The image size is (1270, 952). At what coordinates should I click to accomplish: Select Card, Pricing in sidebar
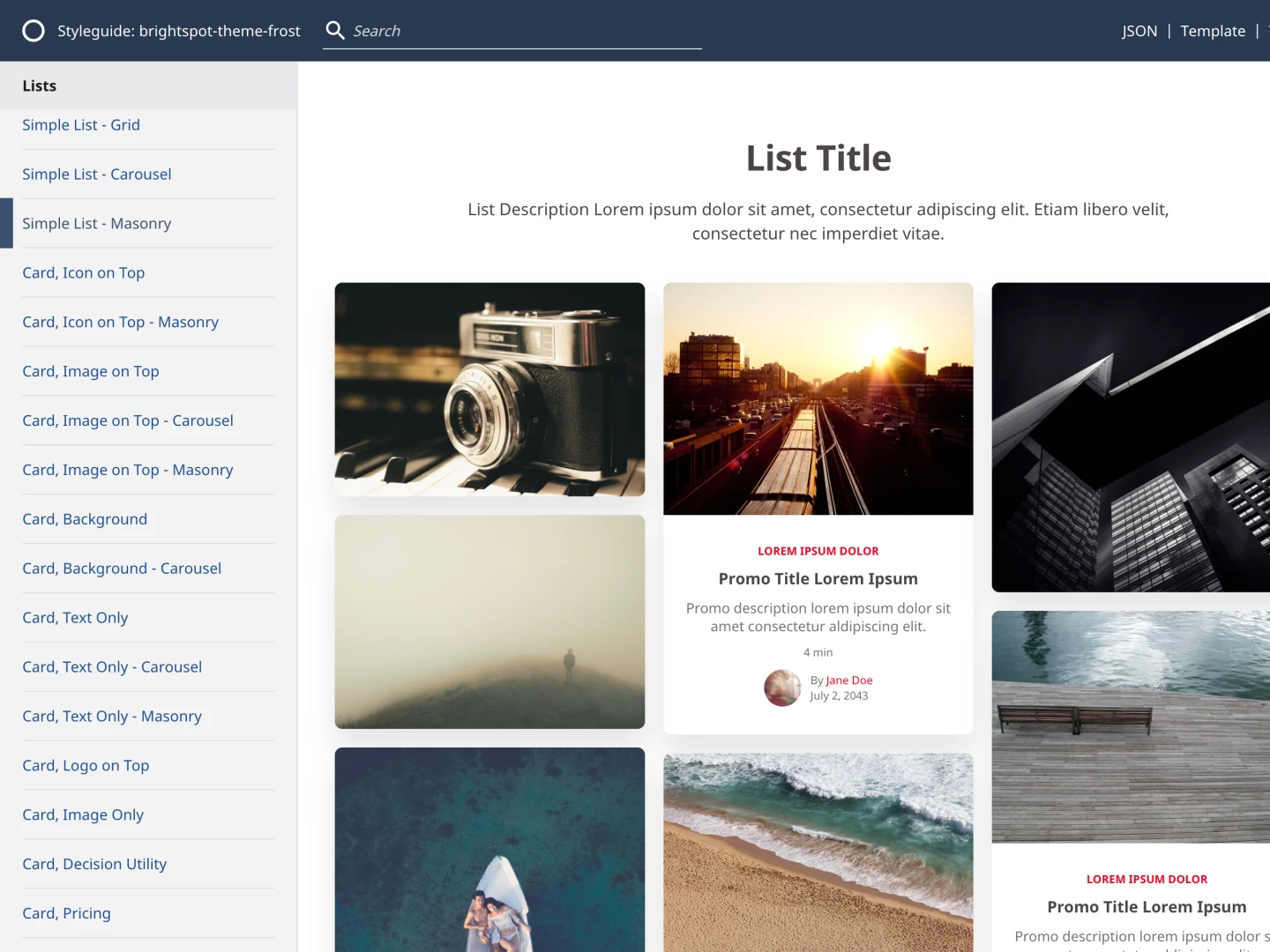coord(67,914)
